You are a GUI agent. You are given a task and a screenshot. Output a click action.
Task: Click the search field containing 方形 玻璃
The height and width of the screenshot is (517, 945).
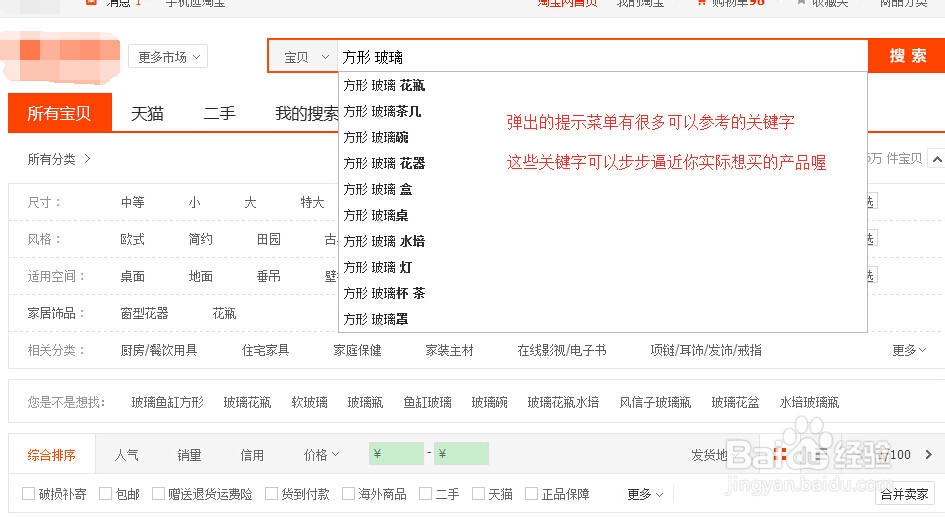click(602, 57)
